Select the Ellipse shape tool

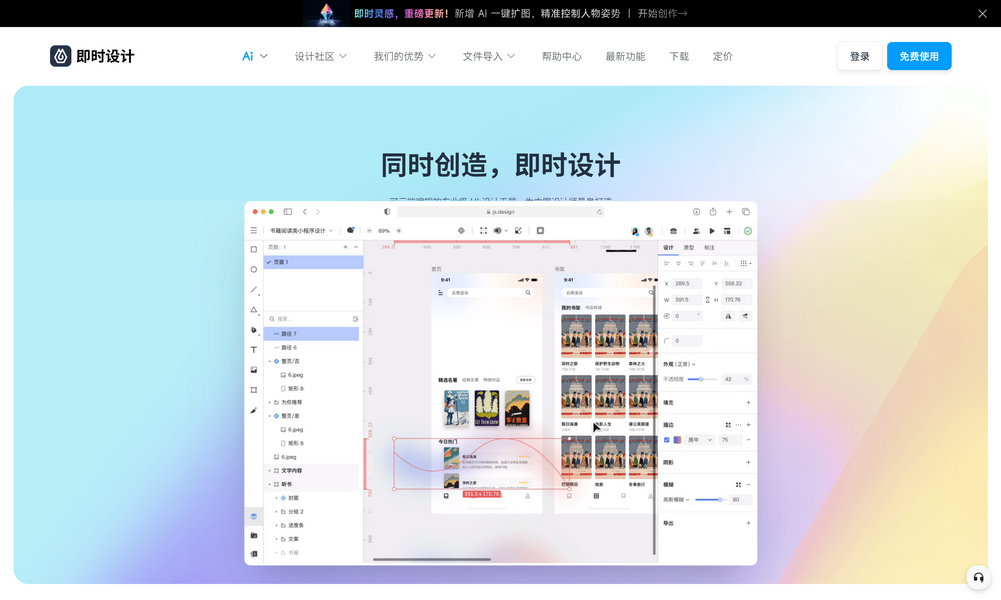pyautogui.click(x=254, y=269)
